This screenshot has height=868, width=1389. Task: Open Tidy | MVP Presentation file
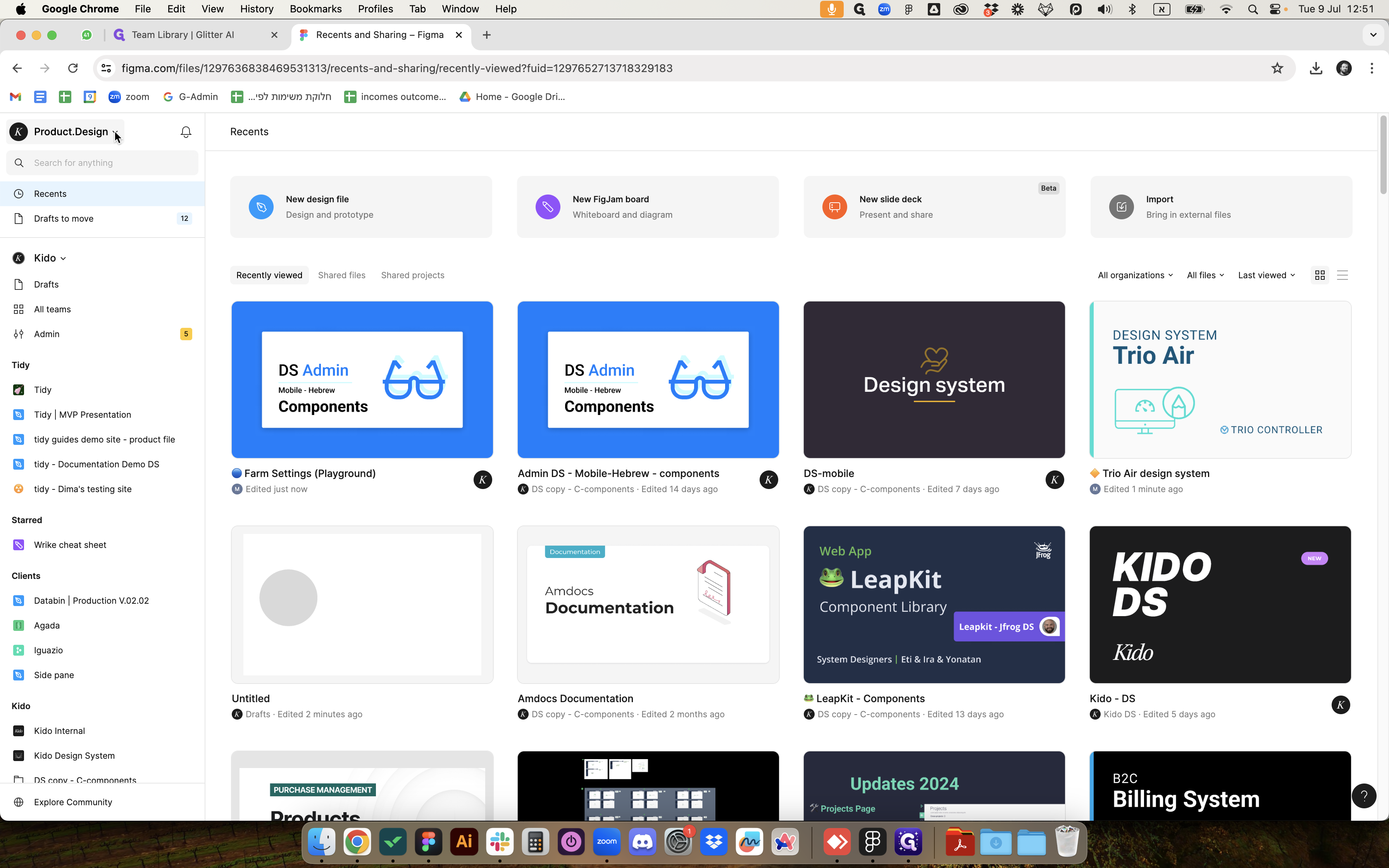(102, 415)
